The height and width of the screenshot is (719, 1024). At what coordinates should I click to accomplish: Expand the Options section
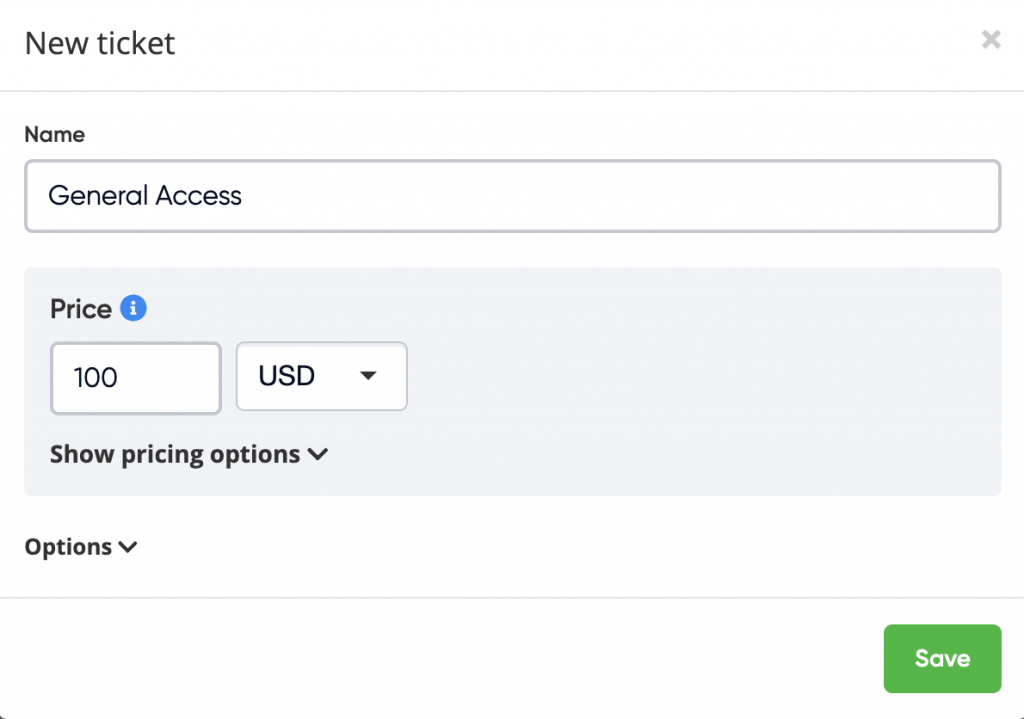click(69, 547)
